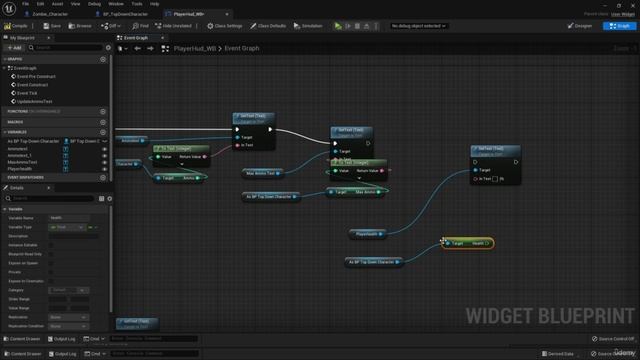Click the My Blueprint search box

pos(65,48)
